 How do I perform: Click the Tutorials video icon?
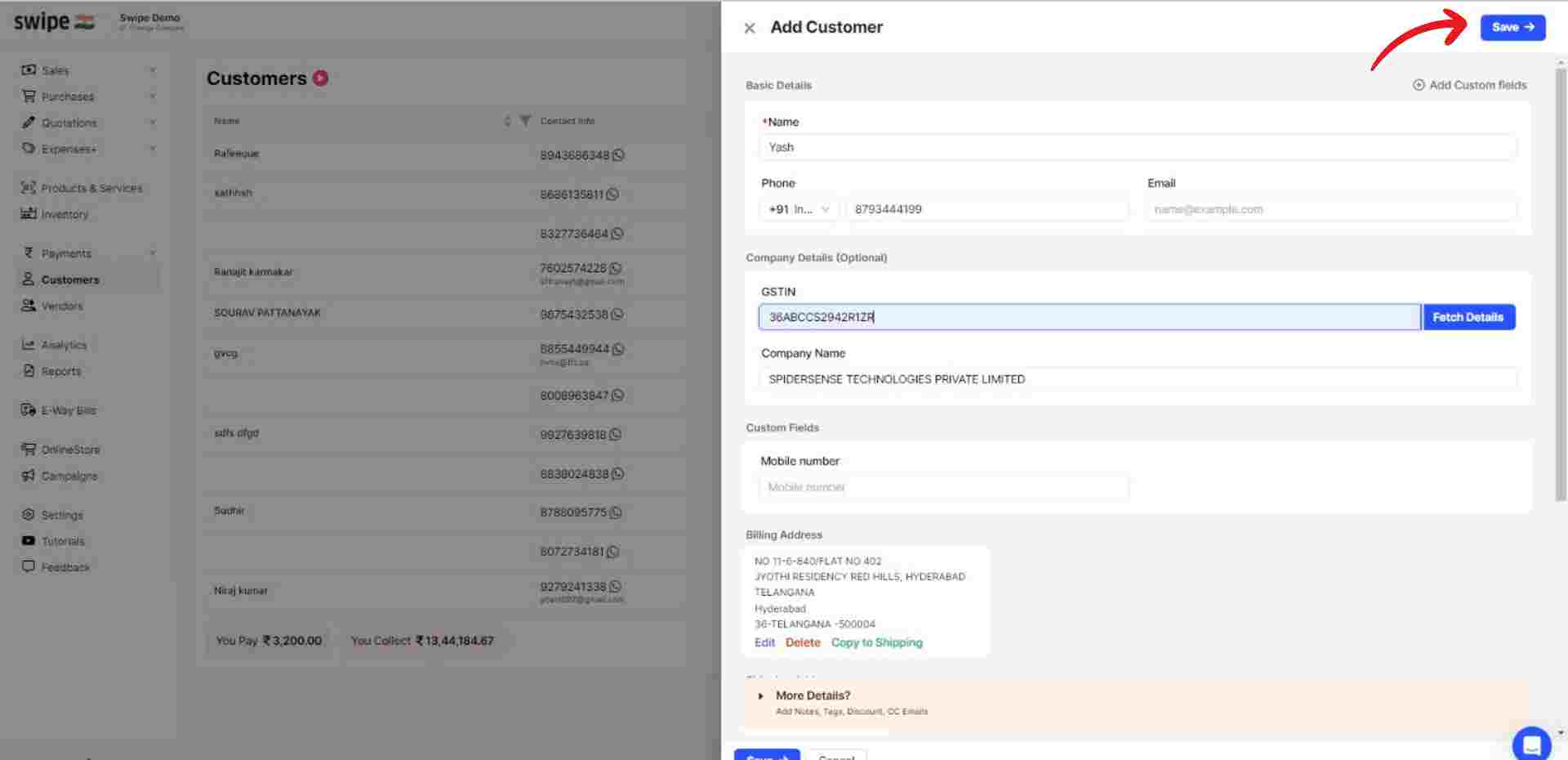click(x=29, y=540)
